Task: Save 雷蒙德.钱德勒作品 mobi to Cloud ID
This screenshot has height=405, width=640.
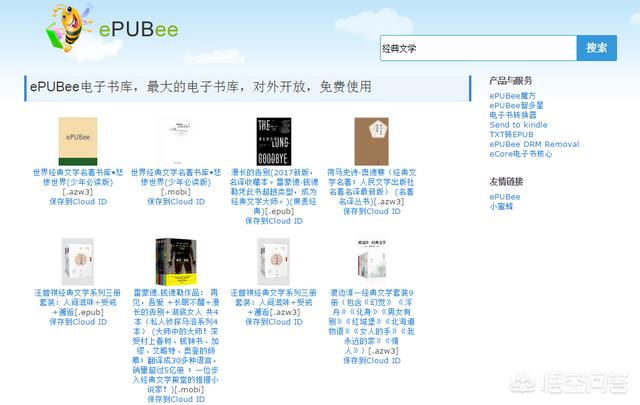Action: (x=176, y=399)
